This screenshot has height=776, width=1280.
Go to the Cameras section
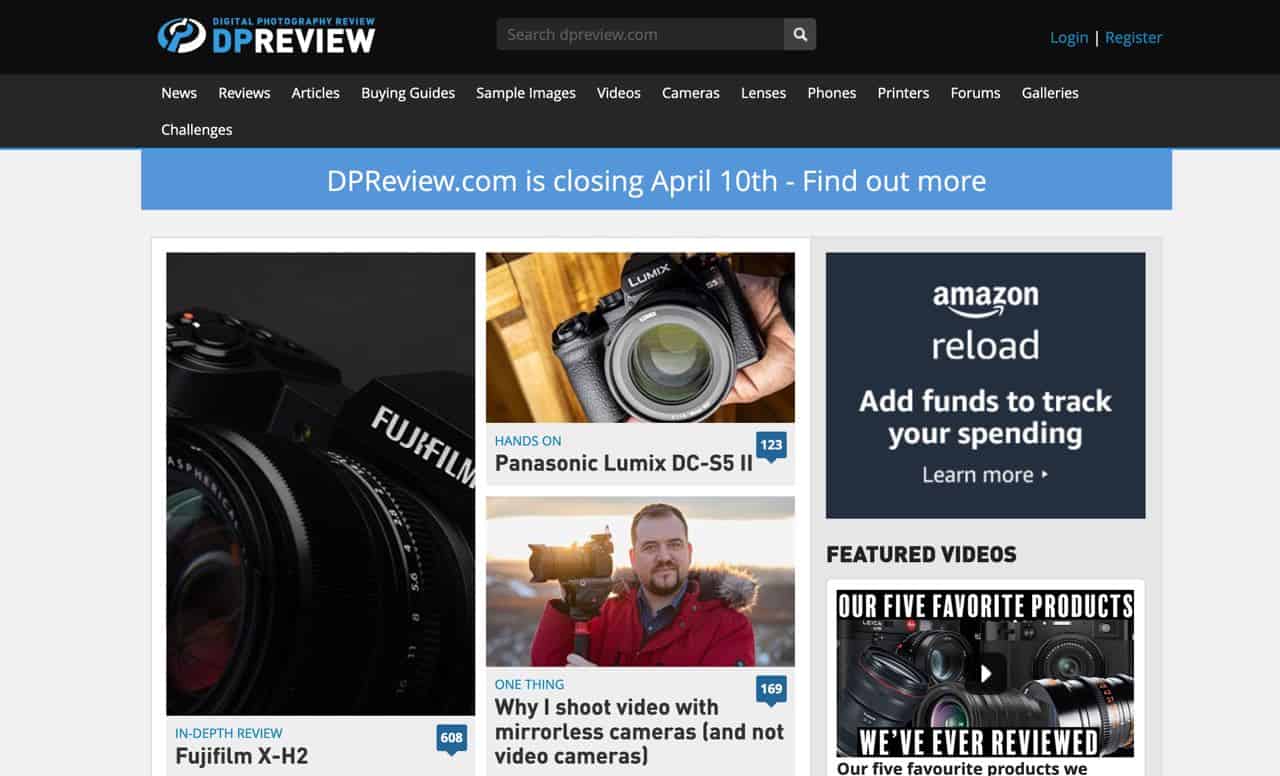(690, 93)
